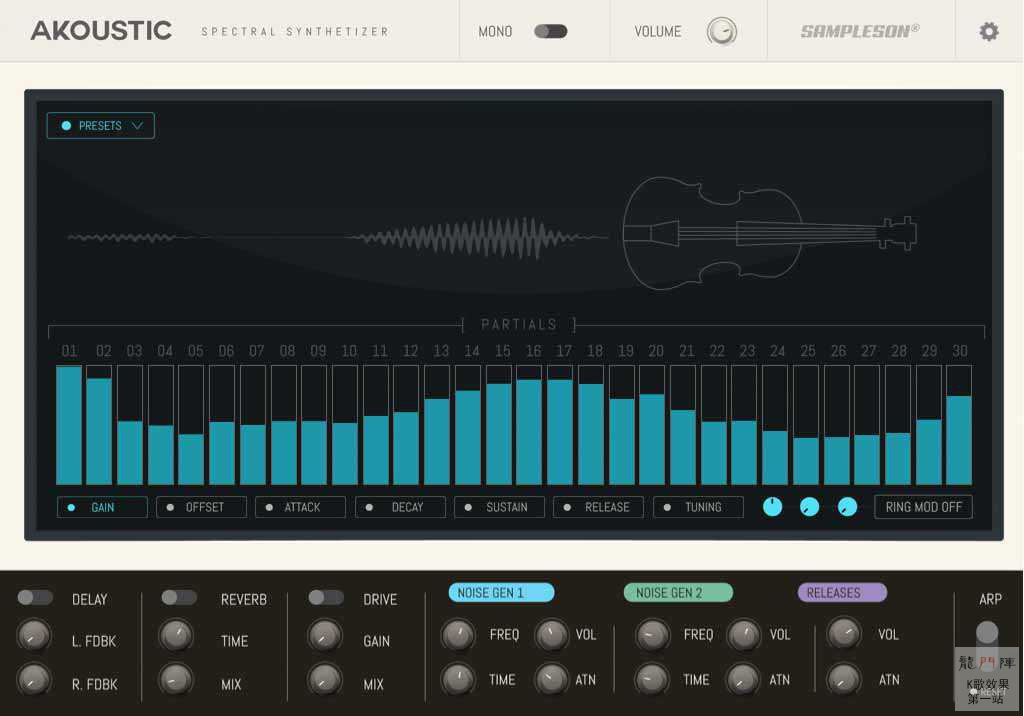1024x716 pixels.
Task: Click the master VOLUME knob
Action: [x=722, y=31]
